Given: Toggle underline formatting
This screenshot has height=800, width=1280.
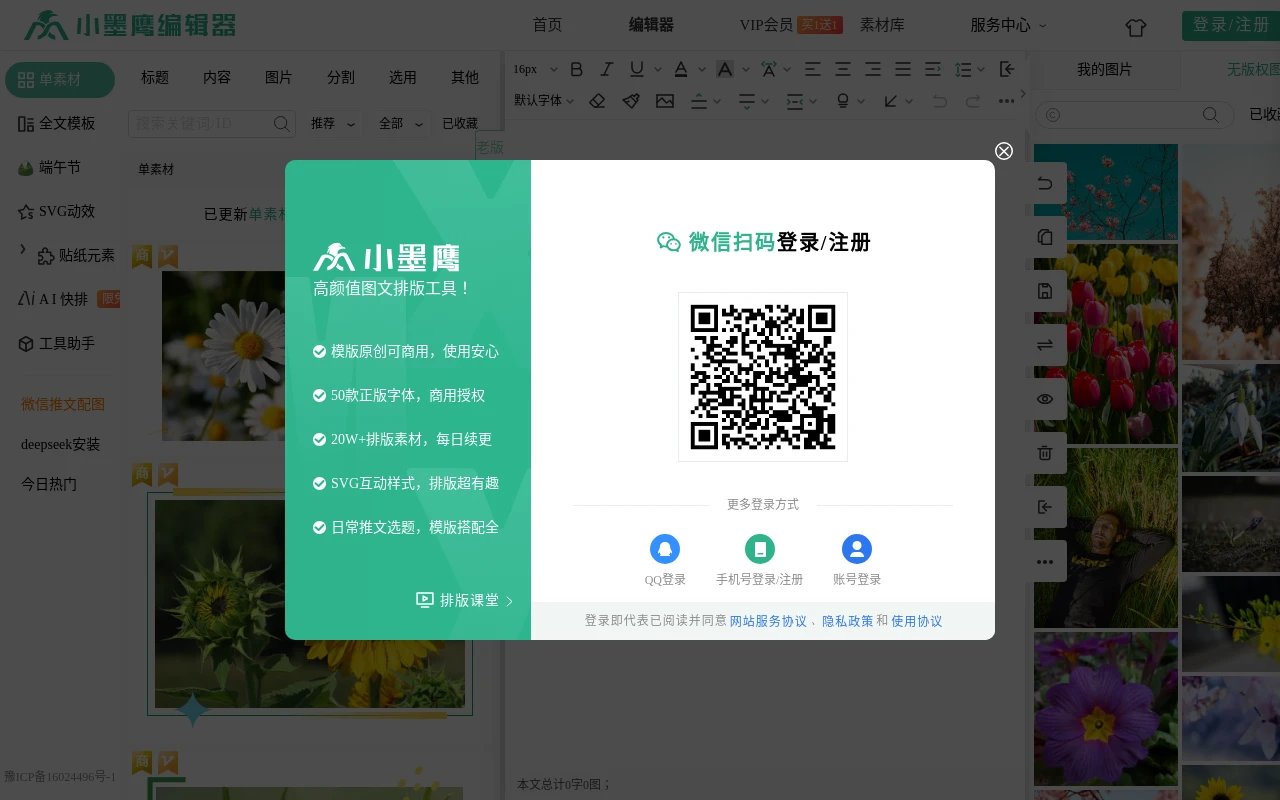Looking at the screenshot, I should click(636, 69).
